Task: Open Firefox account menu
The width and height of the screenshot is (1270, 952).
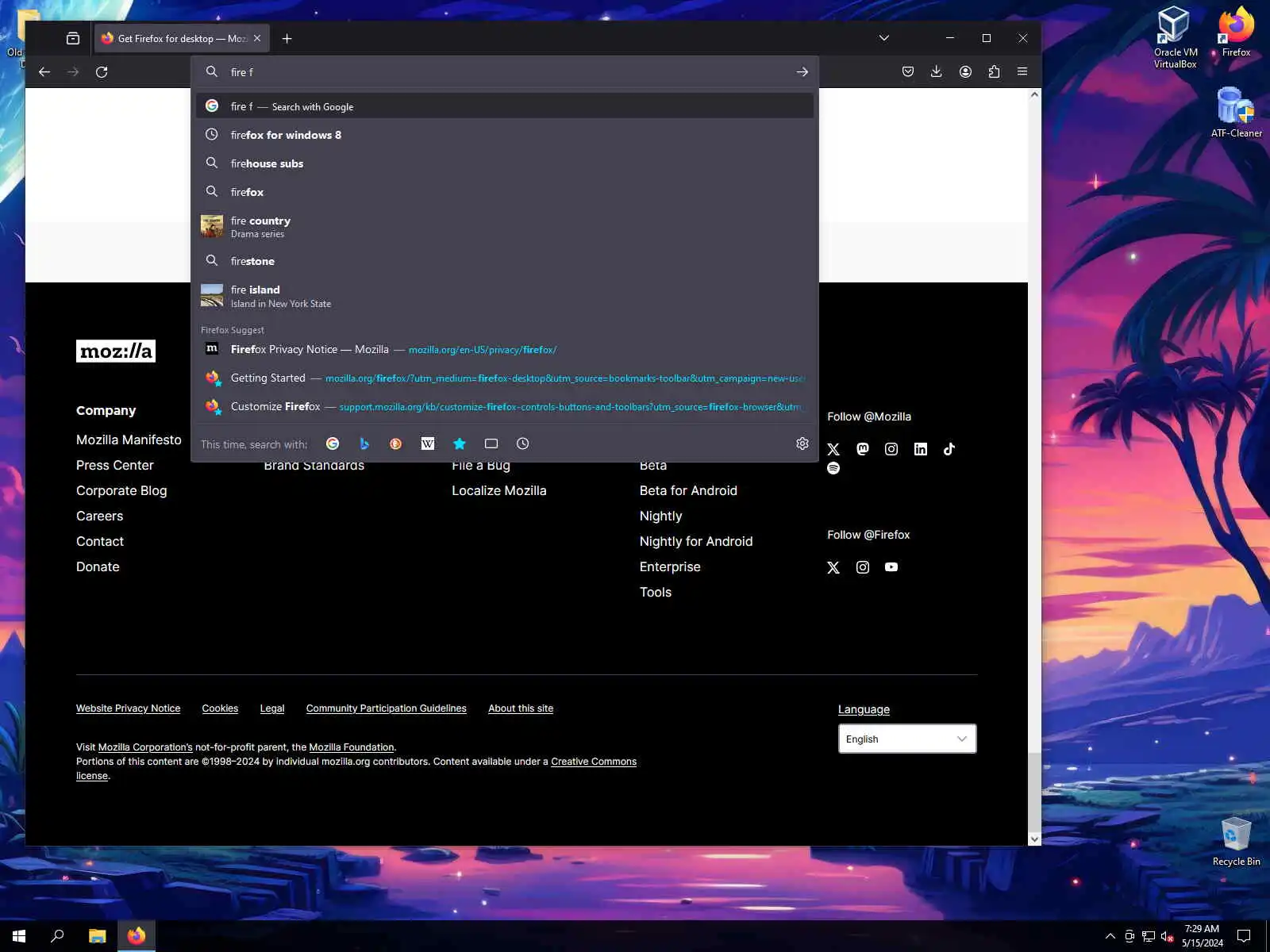Action: click(965, 72)
